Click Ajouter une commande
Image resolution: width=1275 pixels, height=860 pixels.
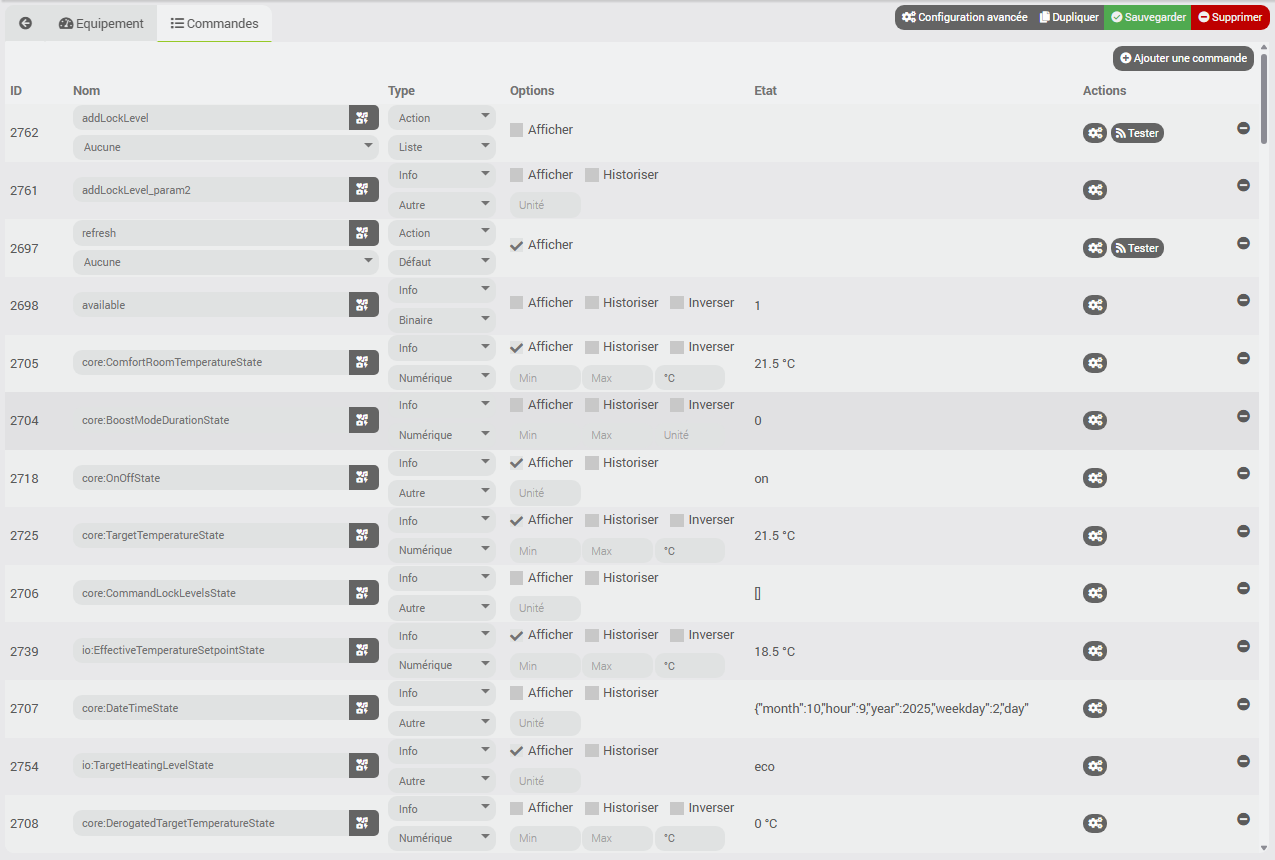click(1183, 58)
